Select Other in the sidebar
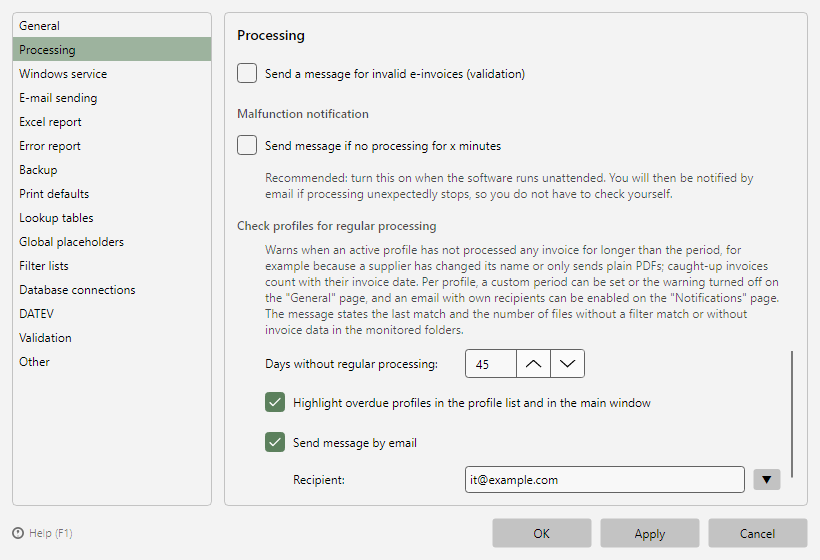Image resolution: width=820 pixels, height=560 pixels. click(x=112, y=362)
